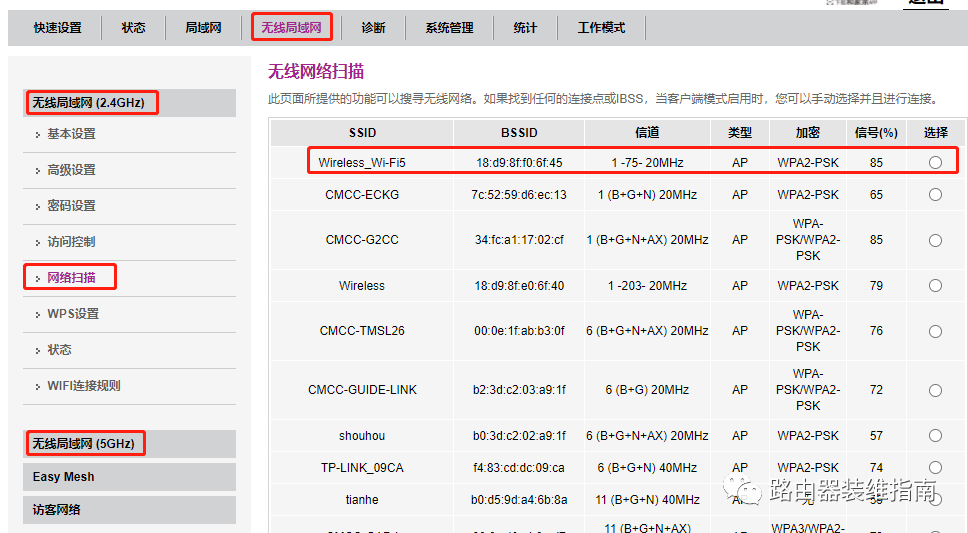Click the 加密 column header

807,133
